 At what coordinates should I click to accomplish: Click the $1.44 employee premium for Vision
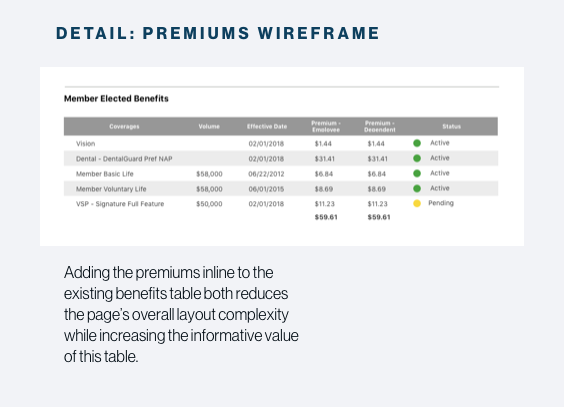[323, 144]
